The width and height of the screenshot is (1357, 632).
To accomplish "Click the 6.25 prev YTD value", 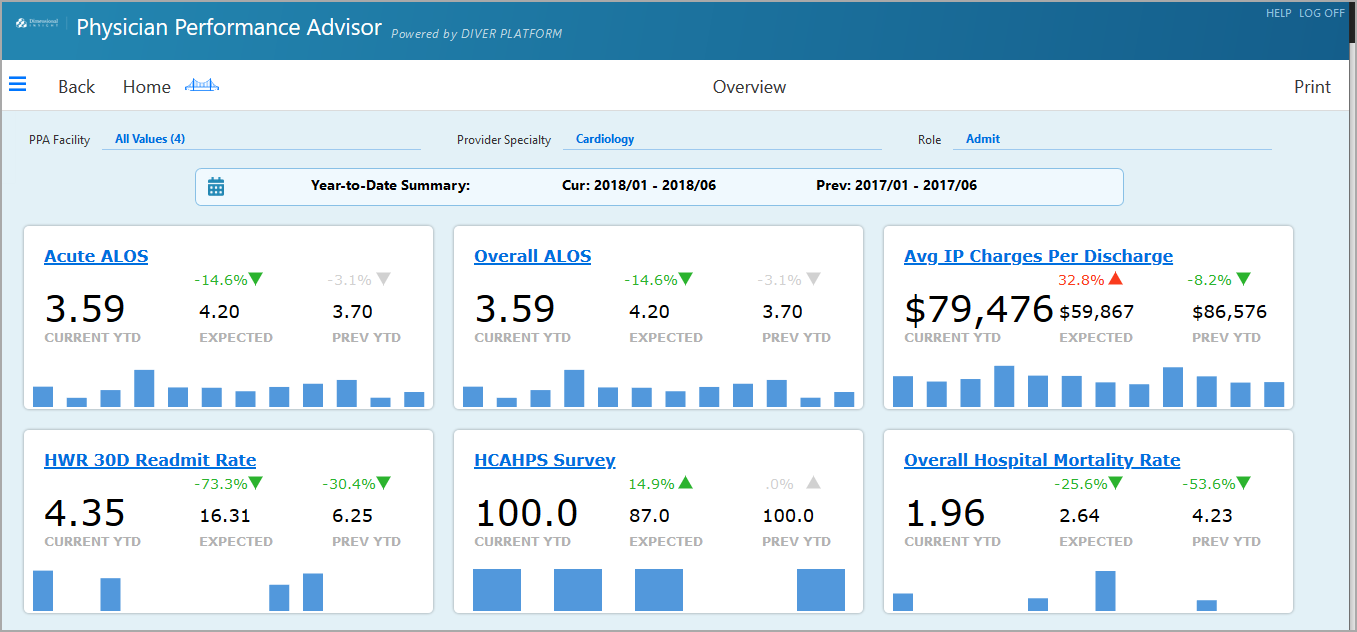I will click(x=352, y=516).
